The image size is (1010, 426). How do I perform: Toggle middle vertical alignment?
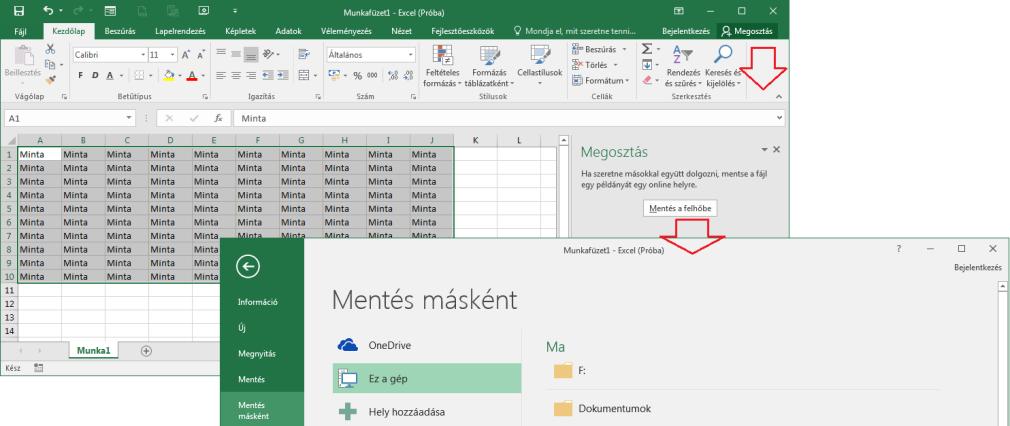tap(236, 54)
